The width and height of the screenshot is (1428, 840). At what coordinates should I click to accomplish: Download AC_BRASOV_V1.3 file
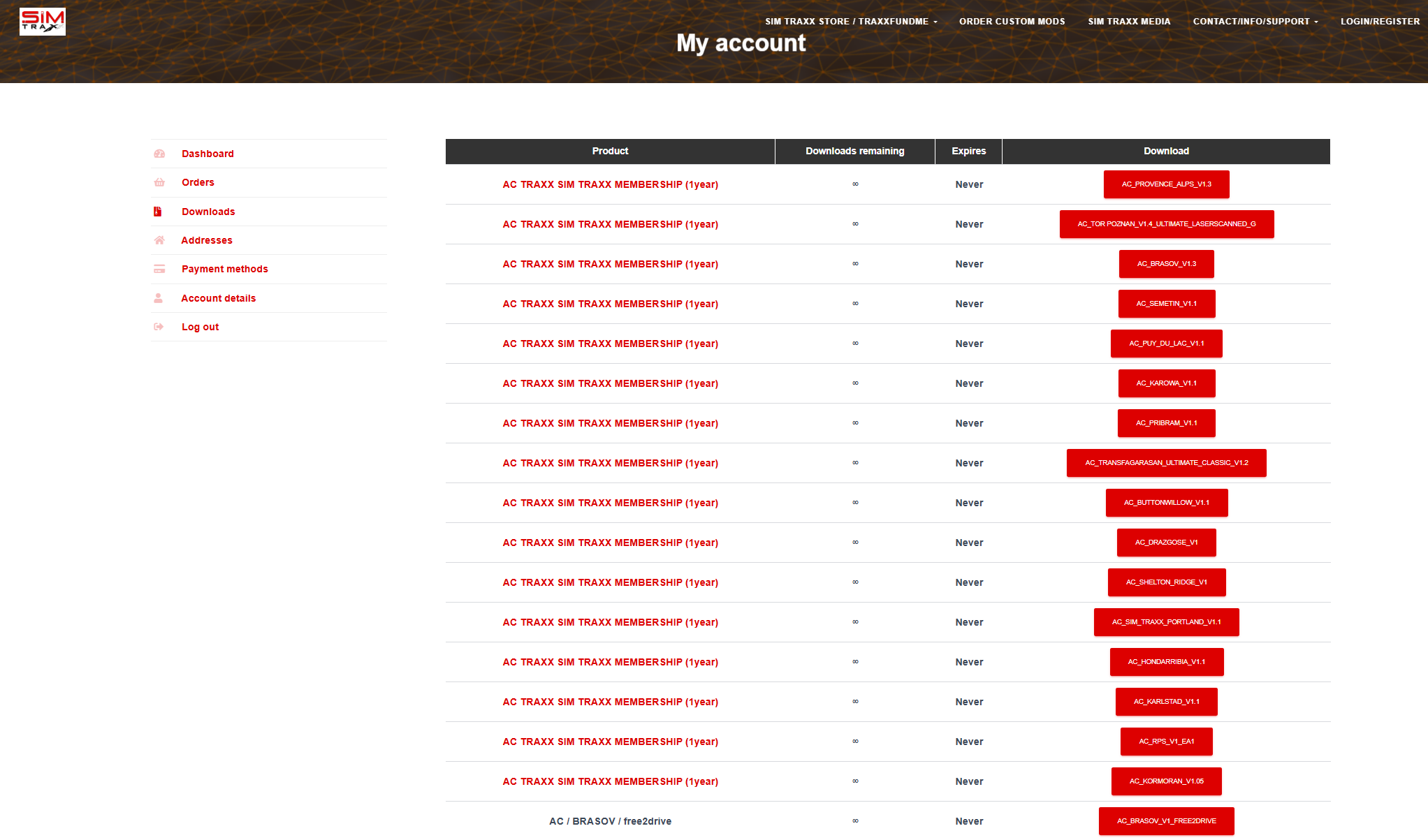(x=1167, y=264)
